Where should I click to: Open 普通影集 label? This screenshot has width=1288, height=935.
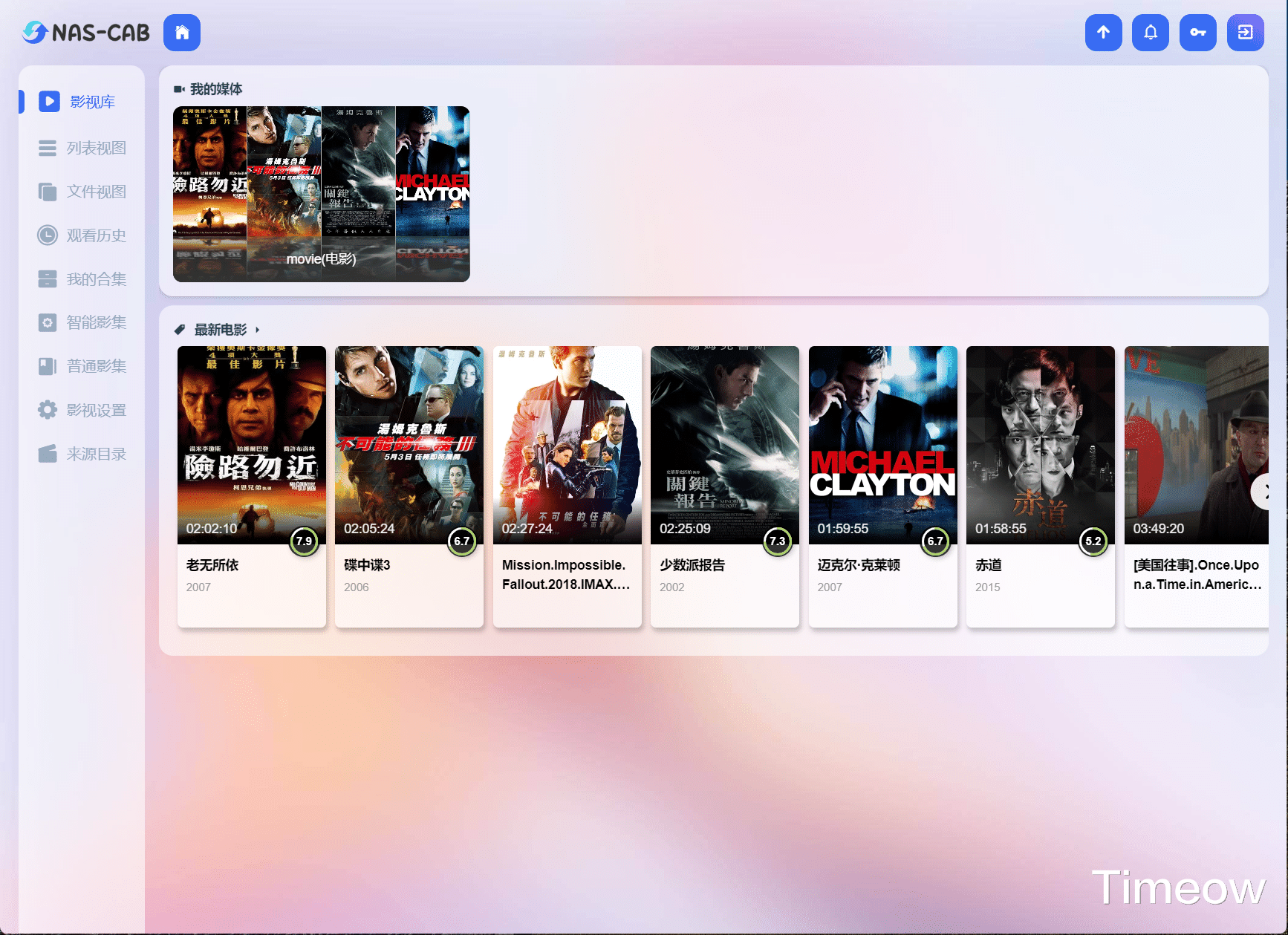(97, 366)
